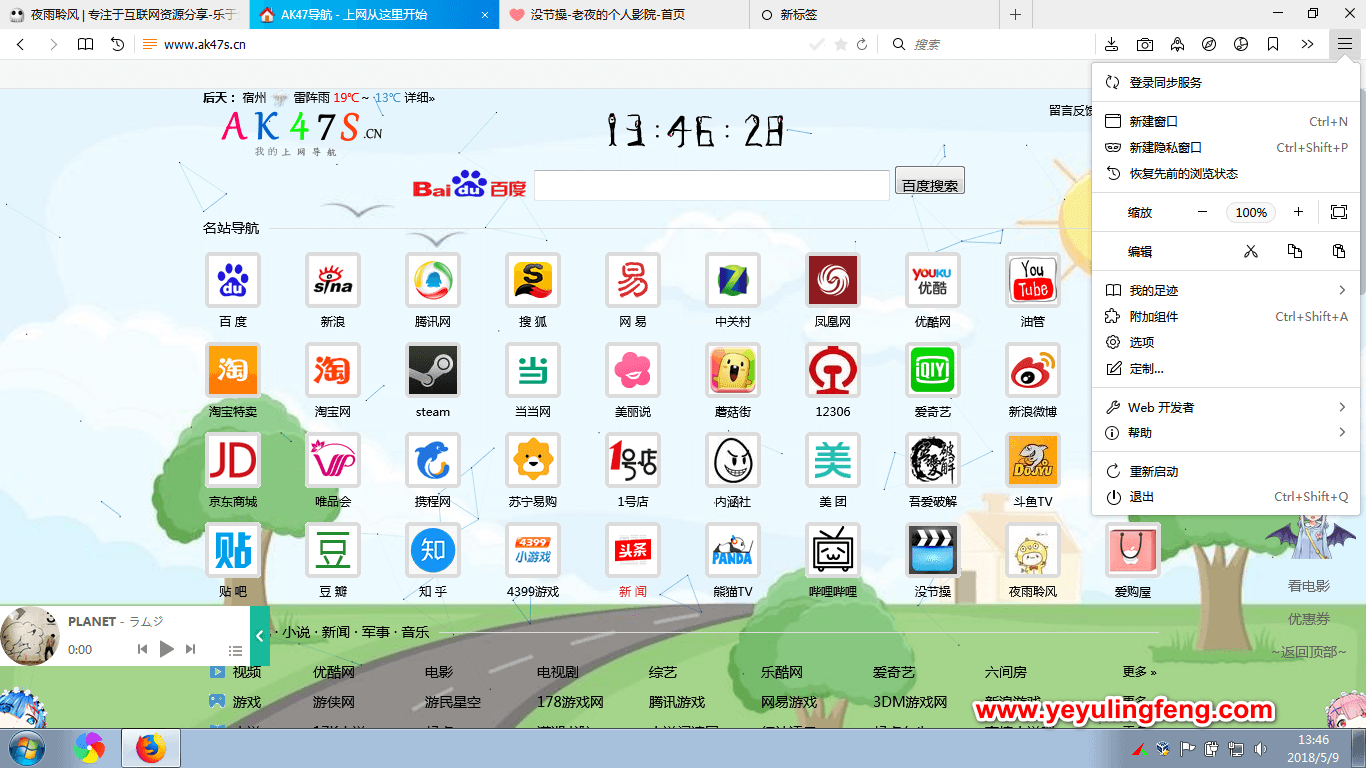The image size is (1366, 768).
Task: Decrease zoom with the minus button
Action: [x=1203, y=212]
